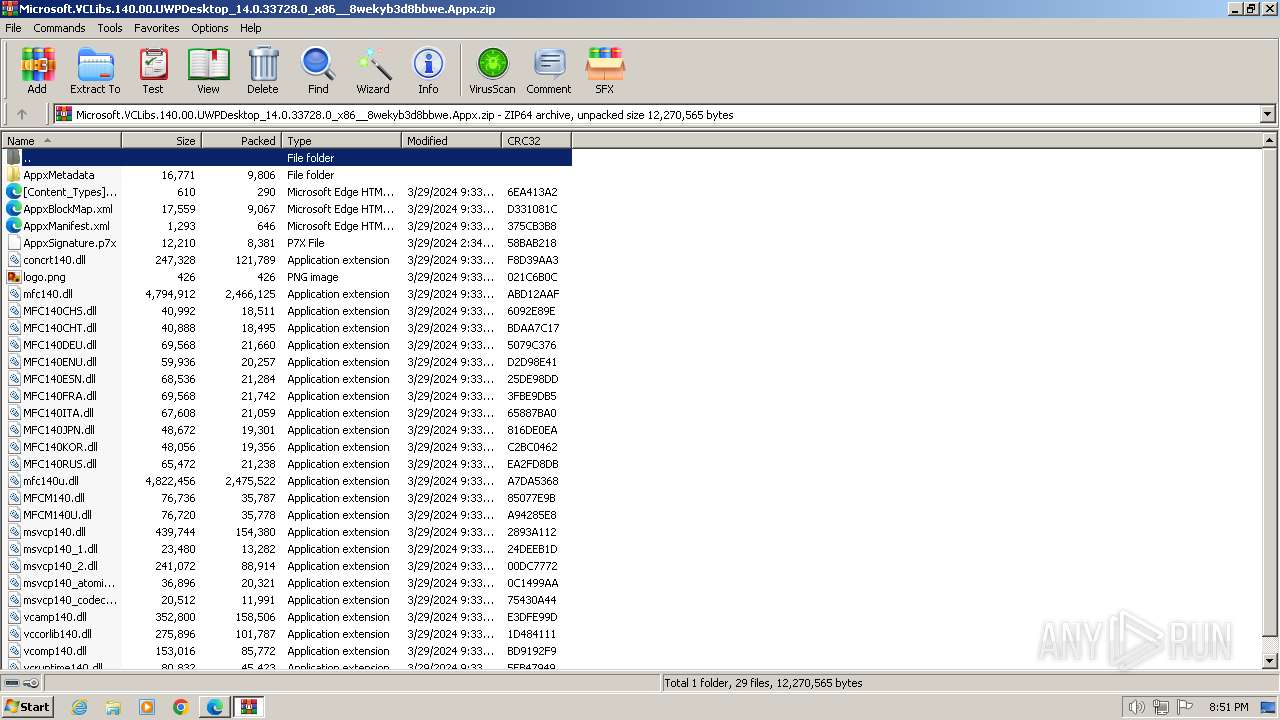This screenshot has width=1280, height=720.
Task: Select MFCM140U.dll file
Action: pyautogui.click(x=287, y=515)
